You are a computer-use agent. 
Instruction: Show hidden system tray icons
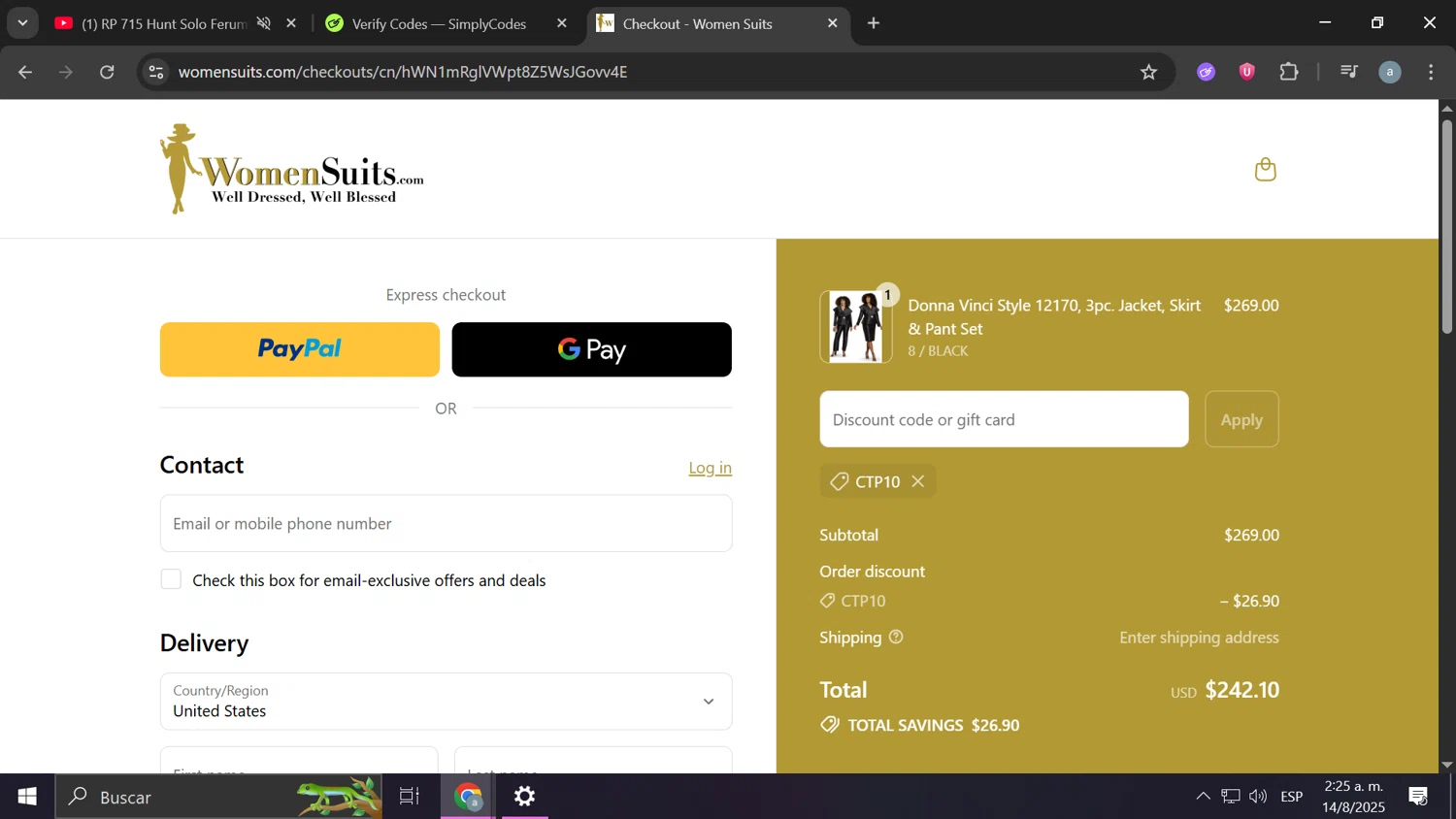click(x=1203, y=797)
